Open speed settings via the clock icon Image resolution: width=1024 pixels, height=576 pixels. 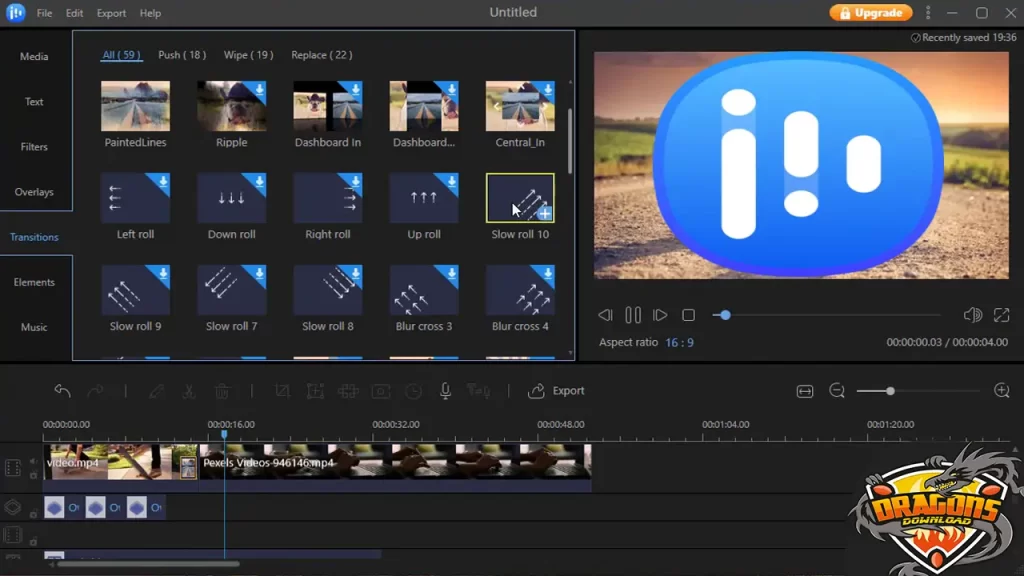413,390
